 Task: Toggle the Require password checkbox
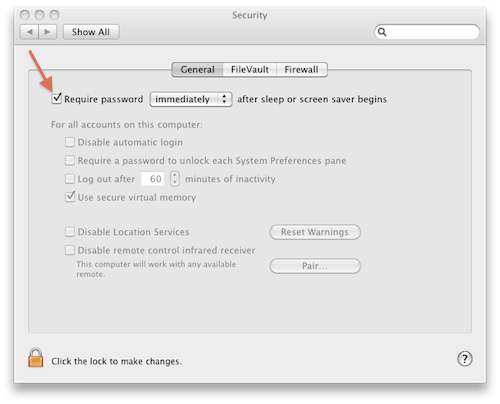click(x=57, y=99)
